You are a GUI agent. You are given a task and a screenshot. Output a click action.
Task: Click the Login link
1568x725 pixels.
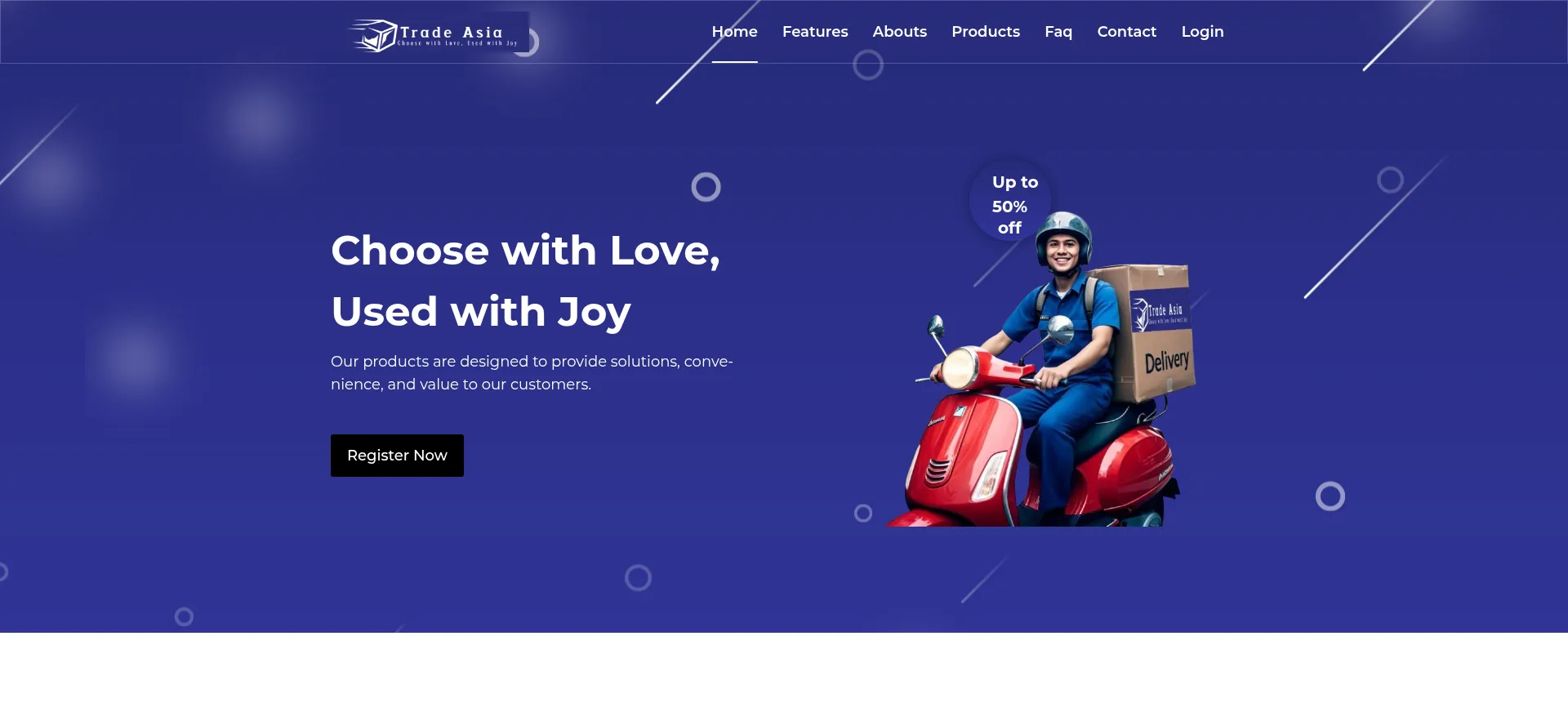(1202, 32)
